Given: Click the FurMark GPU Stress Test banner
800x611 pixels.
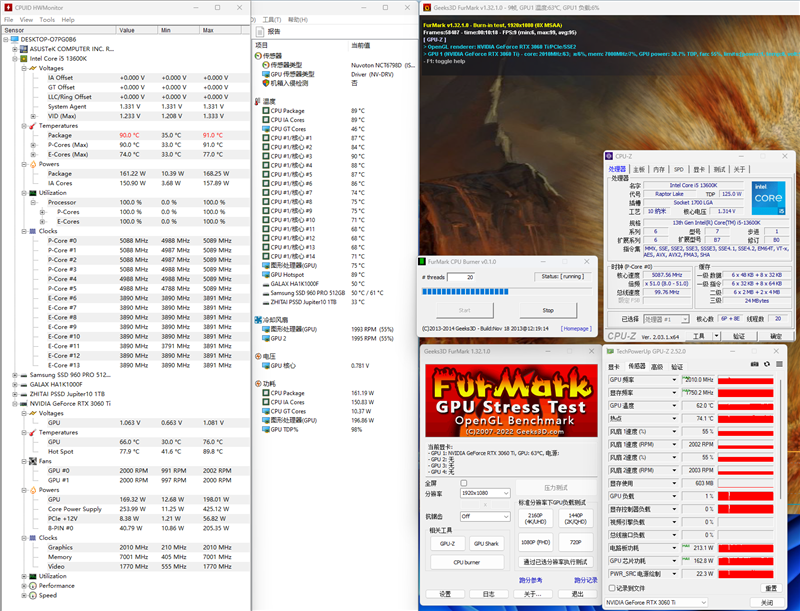Looking at the screenshot, I should click(x=511, y=399).
